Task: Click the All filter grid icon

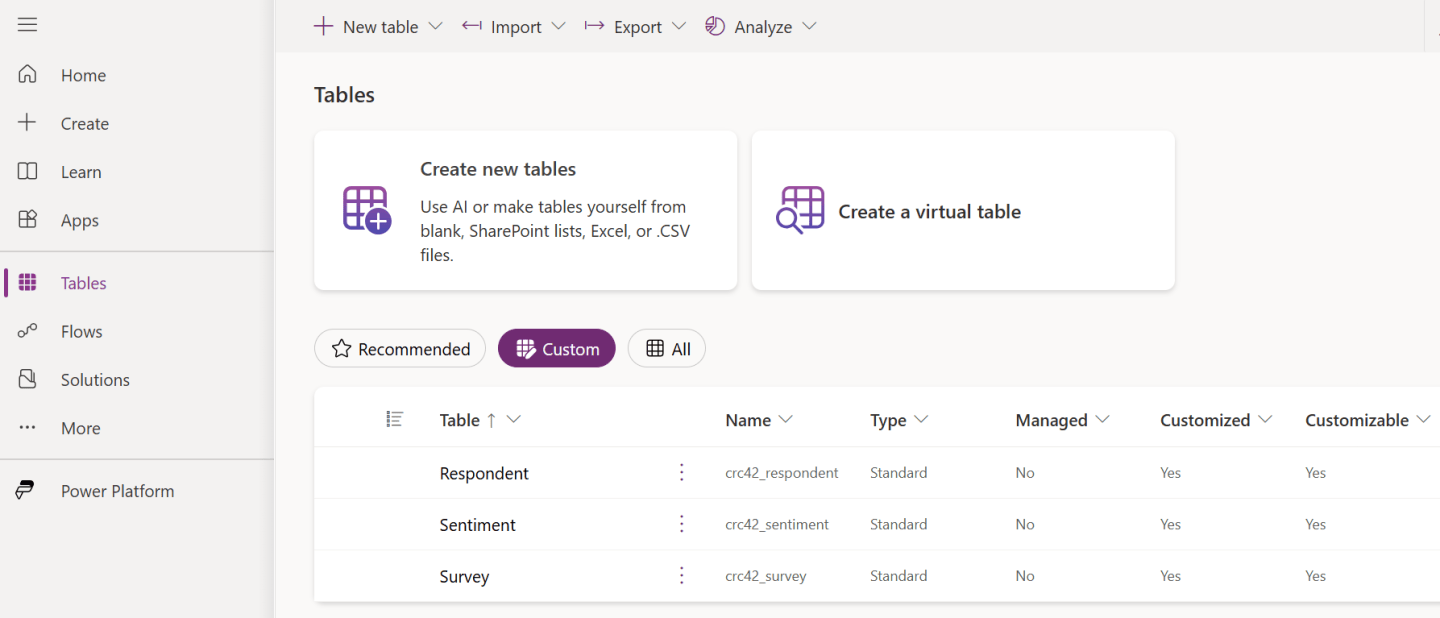Action: point(655,349)
